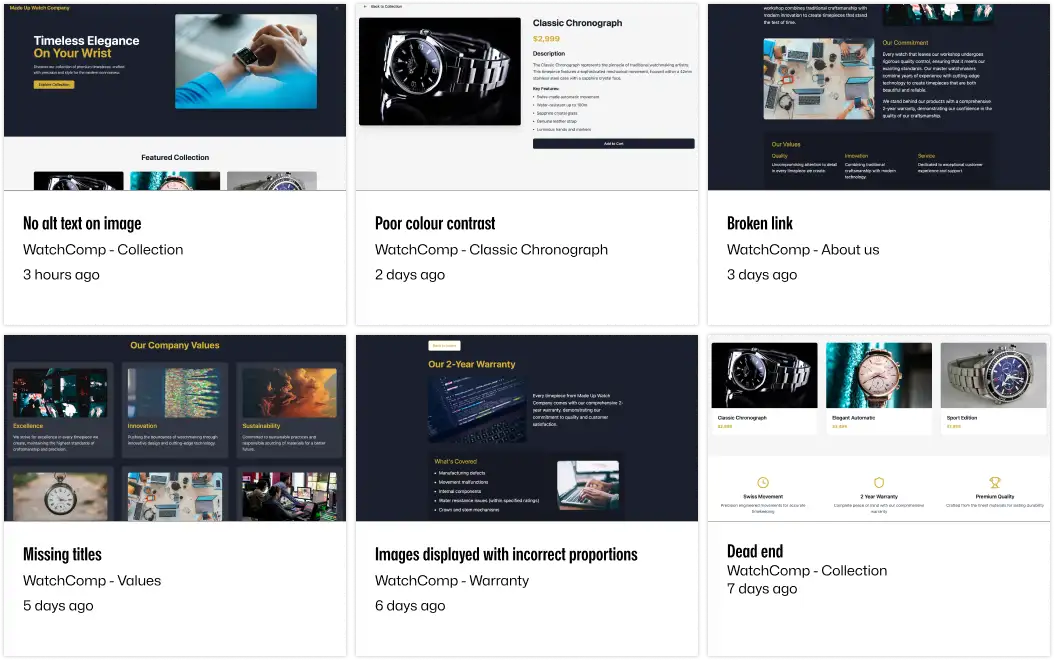1062x660 pixels.
Task: Click the $2,999 price in product preview
Action: pyautogui.click(x=546, y=39)
